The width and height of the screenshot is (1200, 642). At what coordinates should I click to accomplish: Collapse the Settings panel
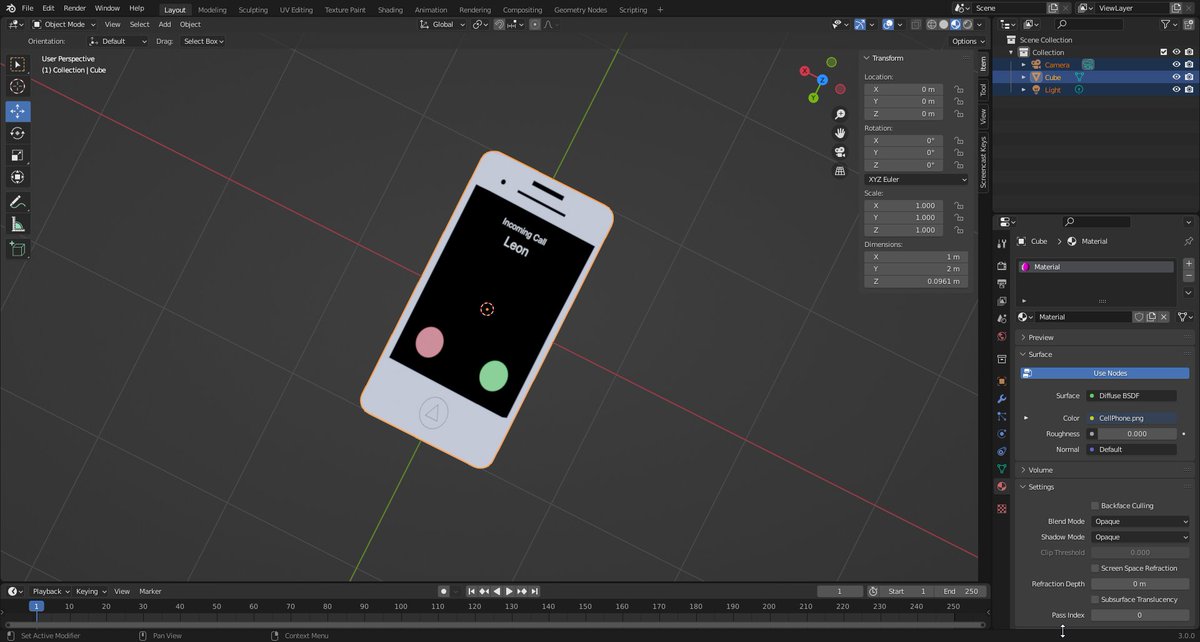1040,487
